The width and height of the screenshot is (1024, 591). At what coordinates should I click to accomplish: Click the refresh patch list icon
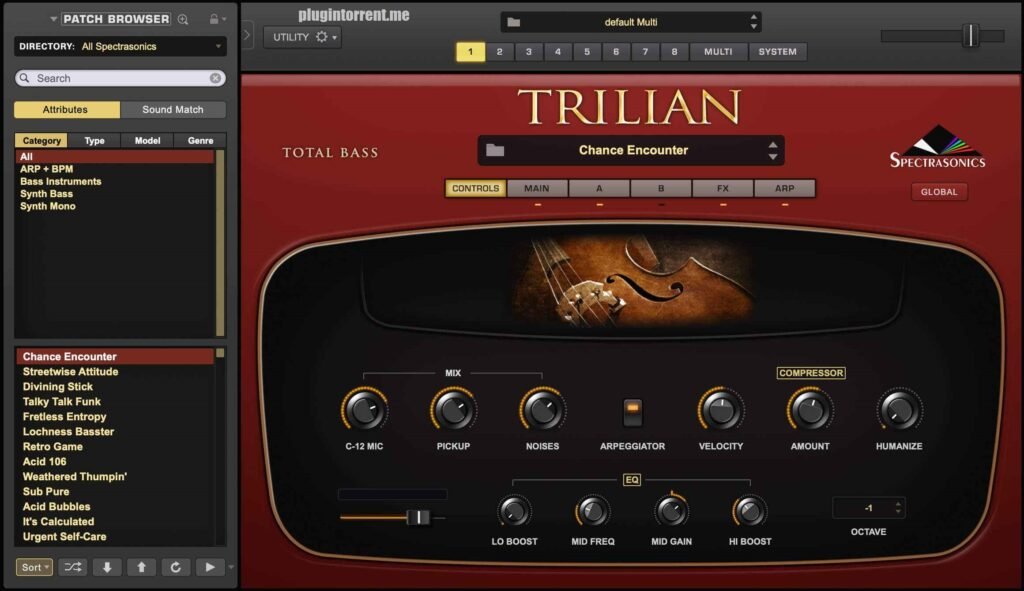click(x=176, y=567)
